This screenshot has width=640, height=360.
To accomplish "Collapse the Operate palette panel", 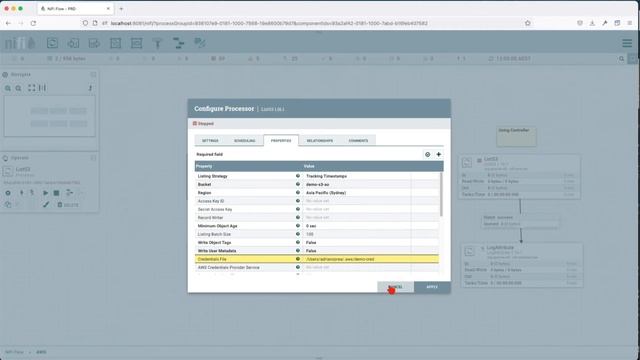I will [93, 158].
